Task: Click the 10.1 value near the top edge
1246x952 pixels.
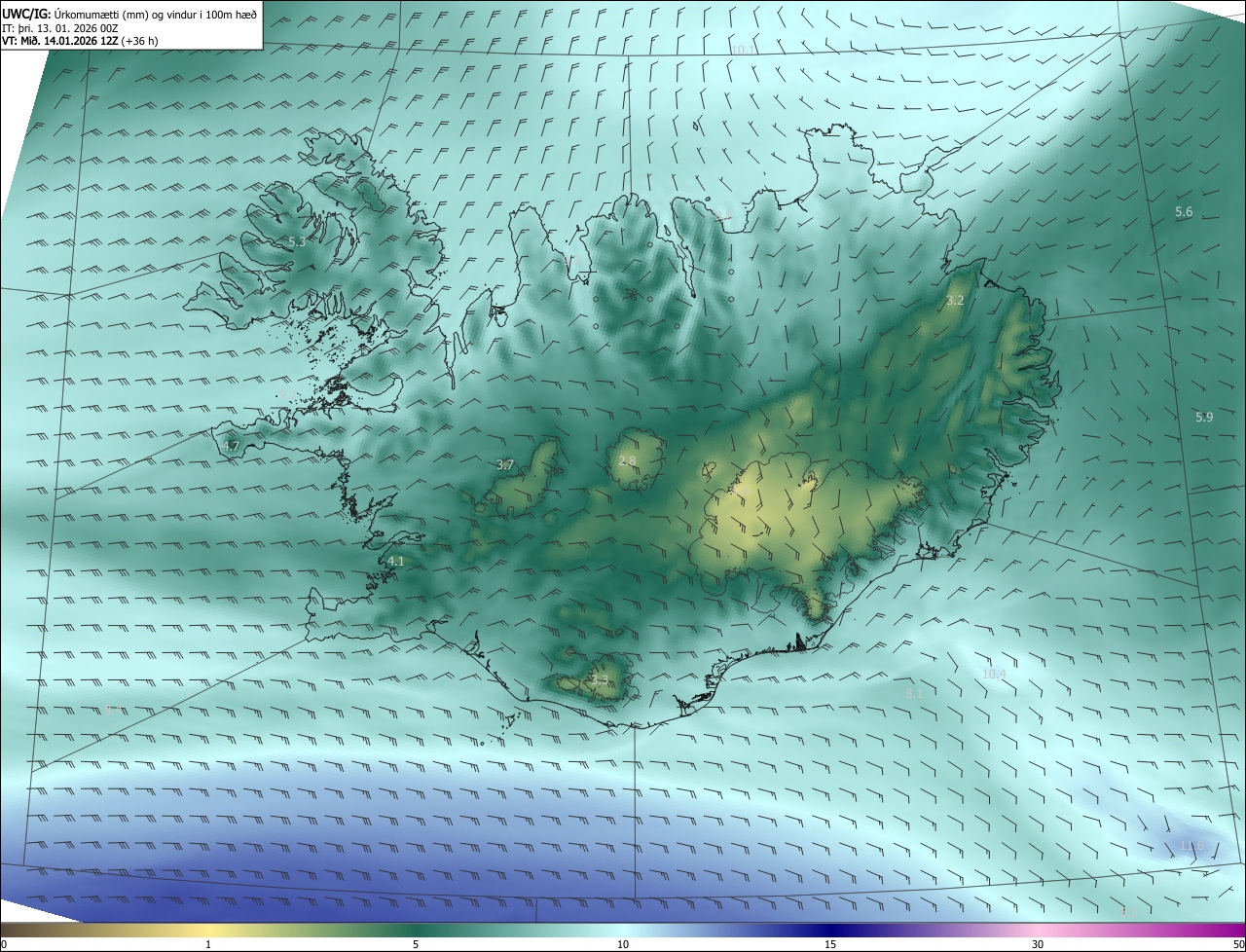Action: click(x=743, y=50)
